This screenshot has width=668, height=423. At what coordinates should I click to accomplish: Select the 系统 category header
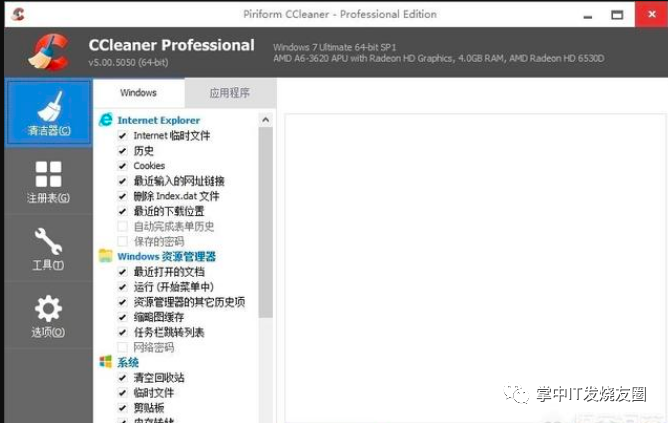click(x=128, y=363)
